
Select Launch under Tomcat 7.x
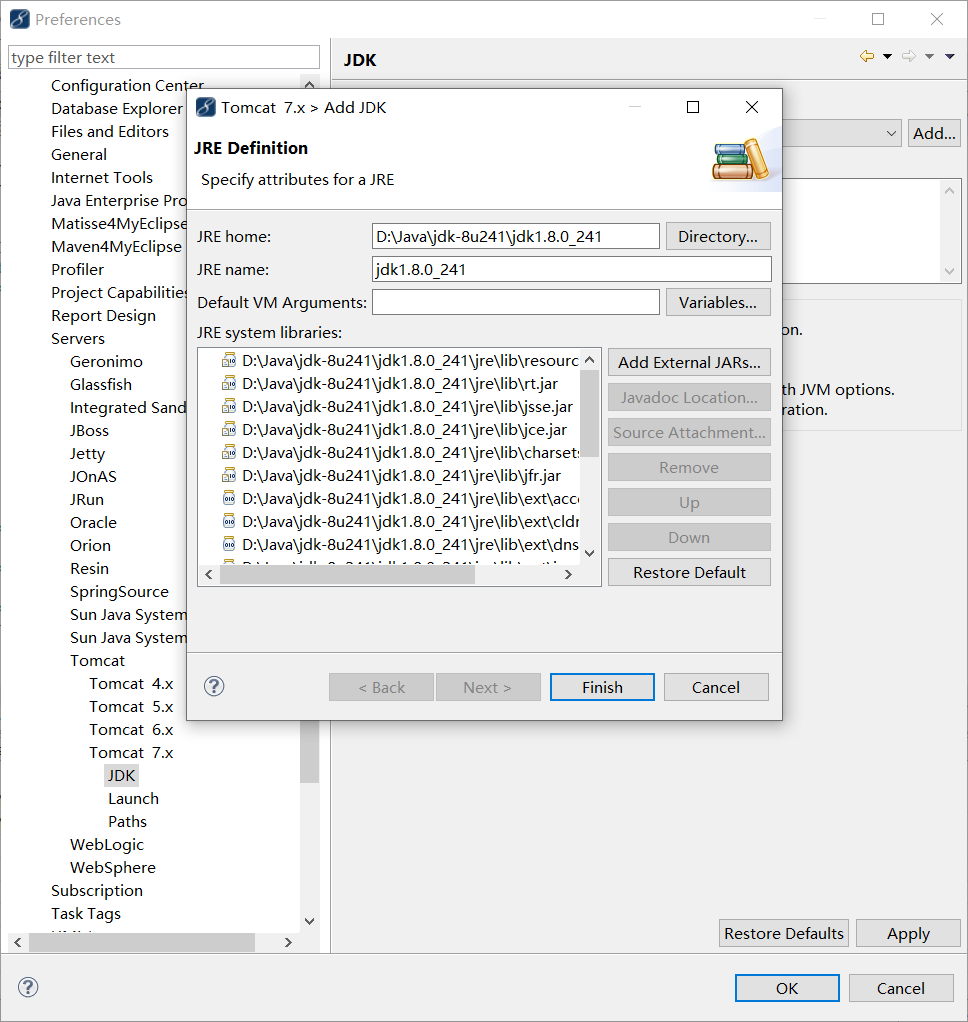tap(133, 798)
